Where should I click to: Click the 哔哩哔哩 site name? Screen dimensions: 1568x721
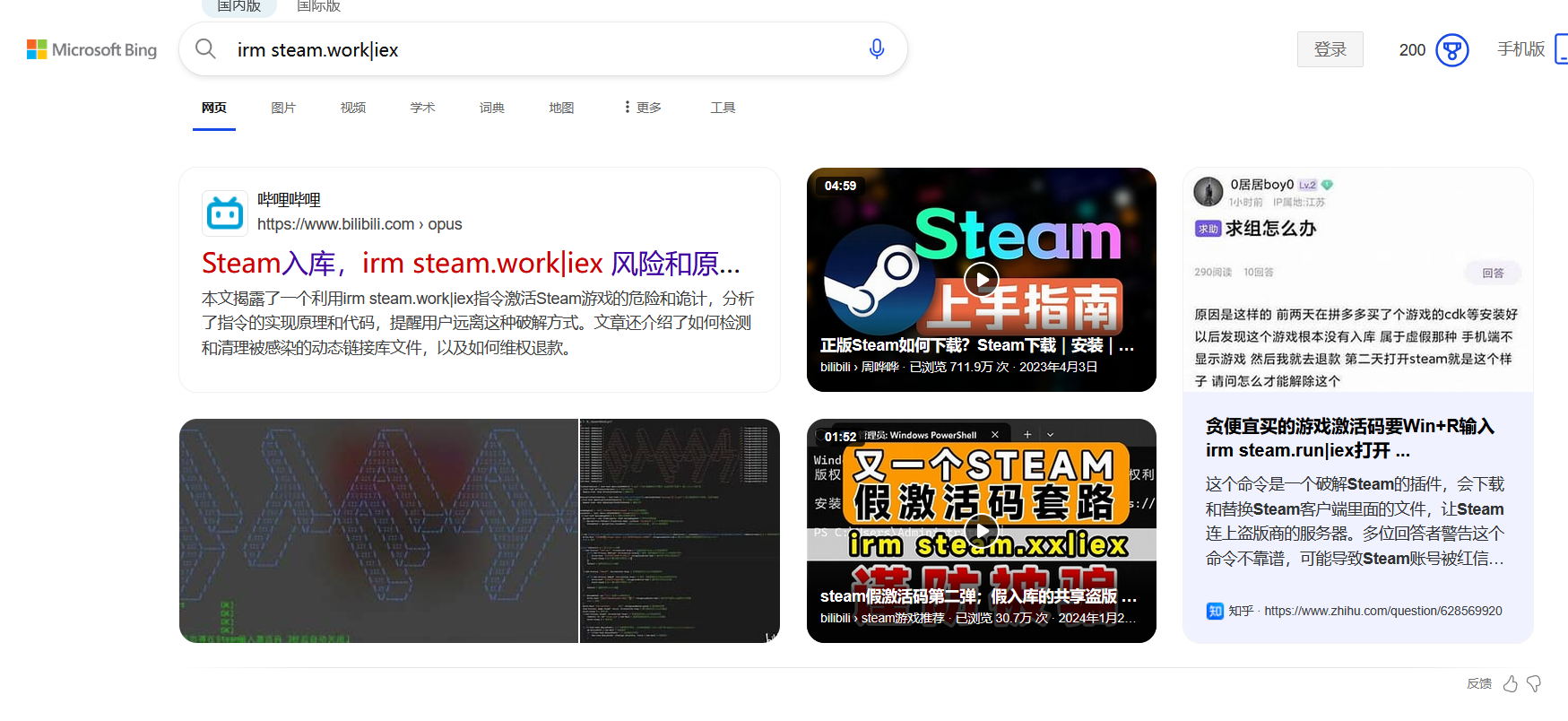(289, 199)
